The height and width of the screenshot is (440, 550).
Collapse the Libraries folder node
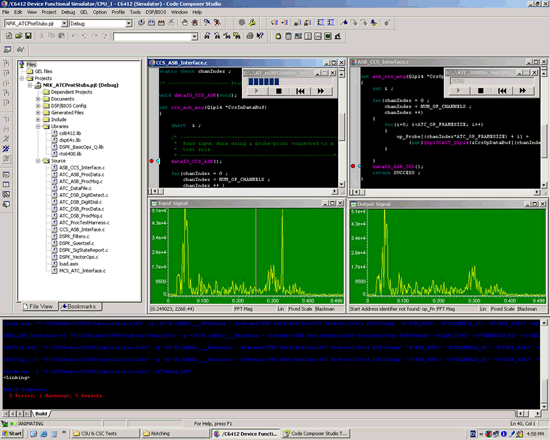[x=38, y=126]
